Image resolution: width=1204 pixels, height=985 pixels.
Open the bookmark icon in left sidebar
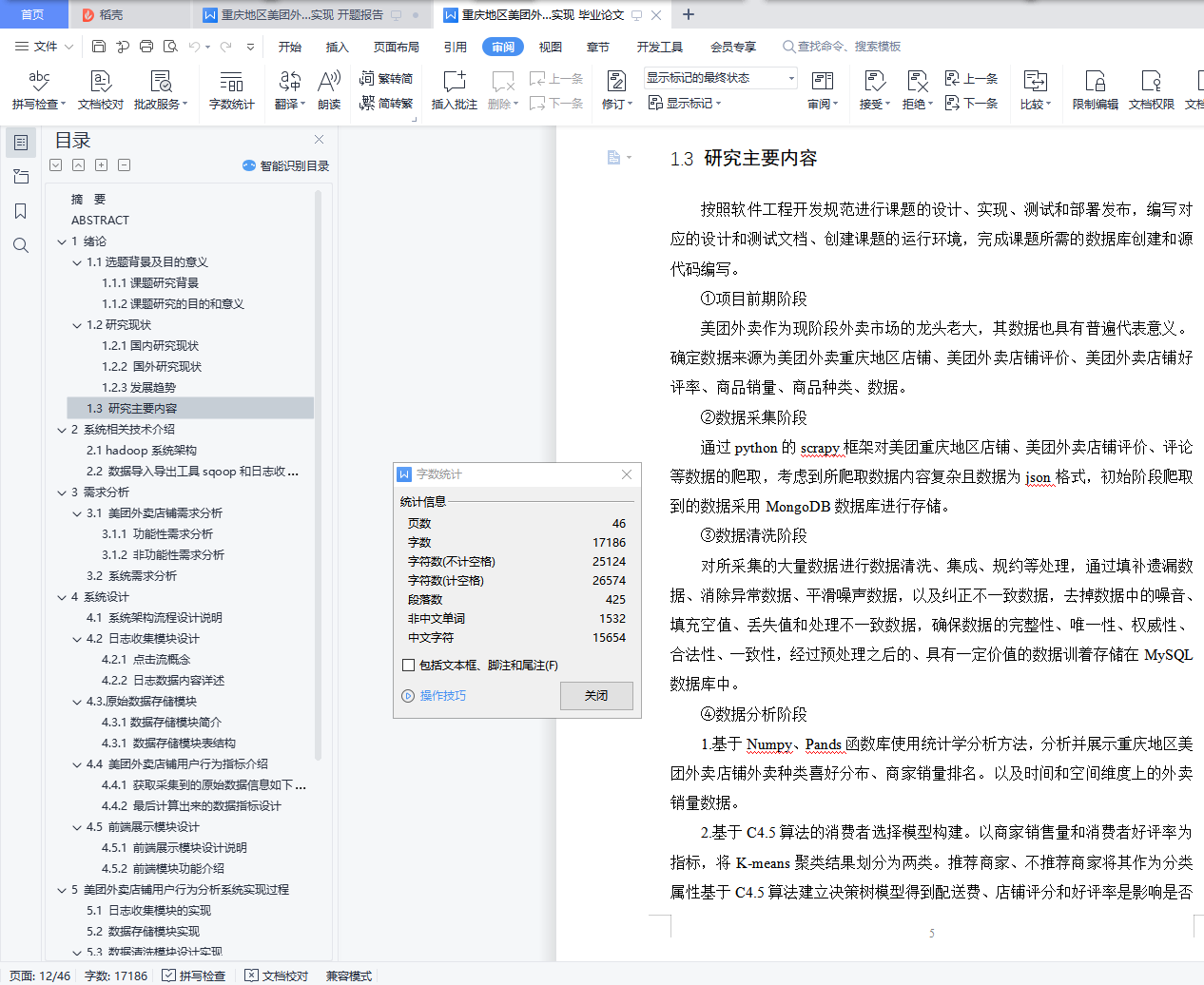pos(21,211)
